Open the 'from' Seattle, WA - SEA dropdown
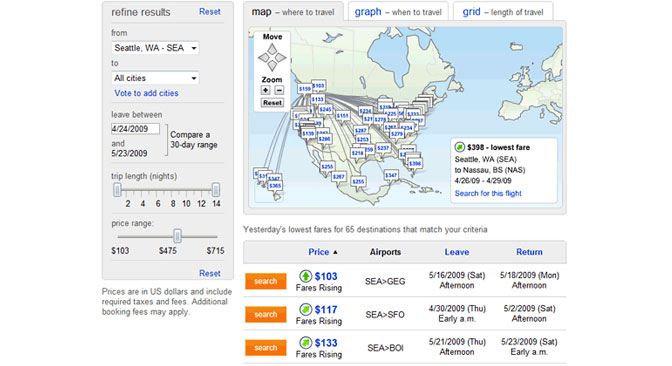The width and height of the screenshot is (672, 366). click(x=155, y=48)
